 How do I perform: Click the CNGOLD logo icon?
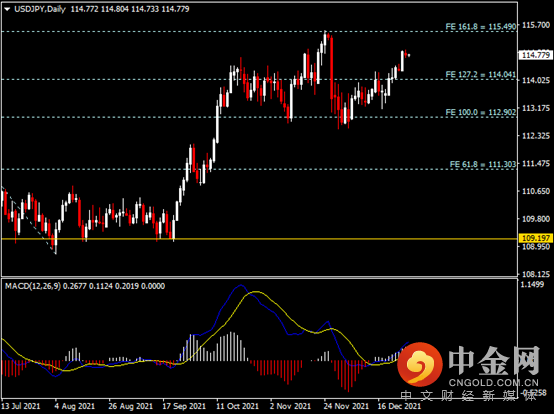tap(420, 364)
